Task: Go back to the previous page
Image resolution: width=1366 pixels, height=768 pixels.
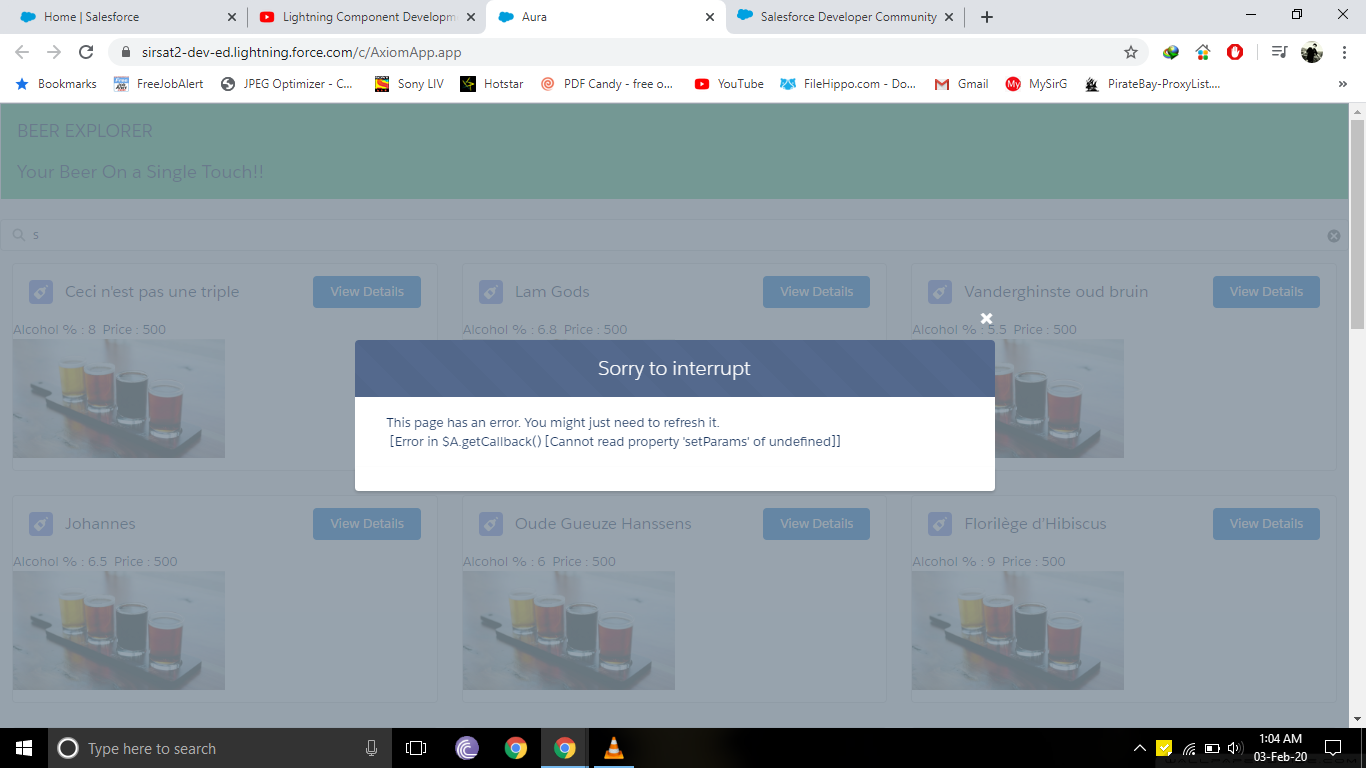Action: pyautogui.click(x=22, y=52)
